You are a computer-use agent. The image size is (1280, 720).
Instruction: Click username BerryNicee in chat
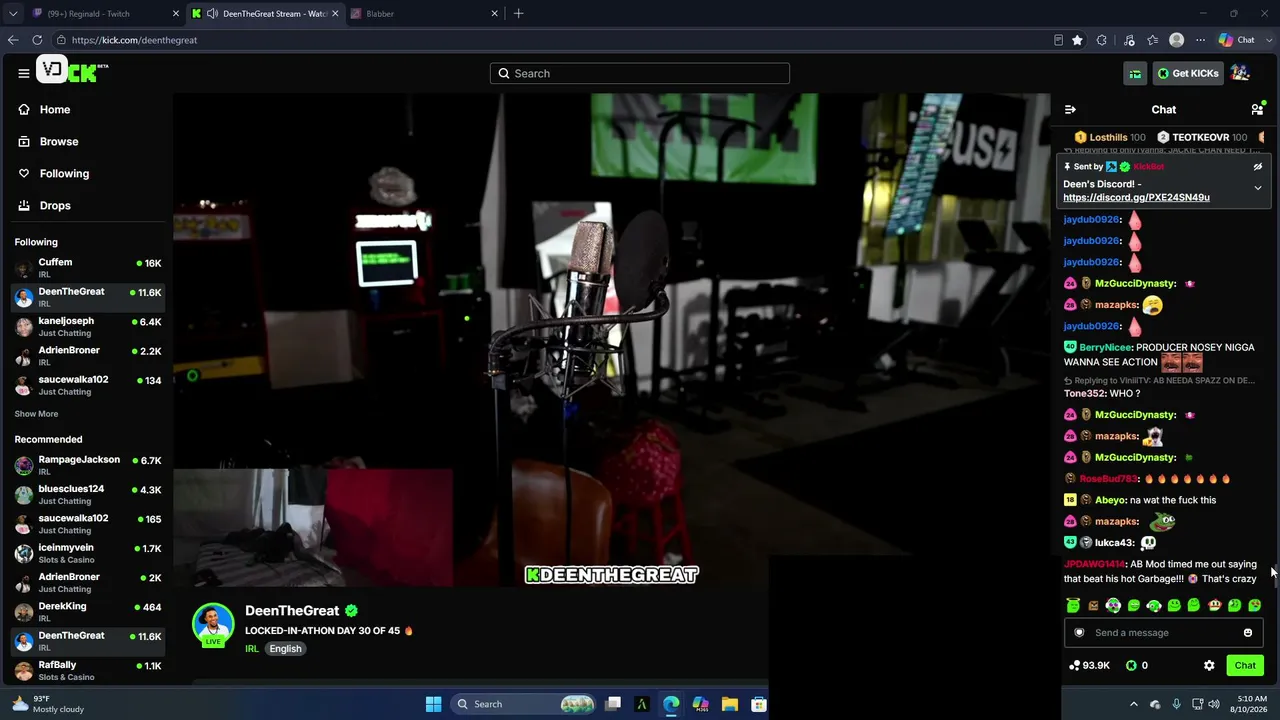tap(1105, 347)
